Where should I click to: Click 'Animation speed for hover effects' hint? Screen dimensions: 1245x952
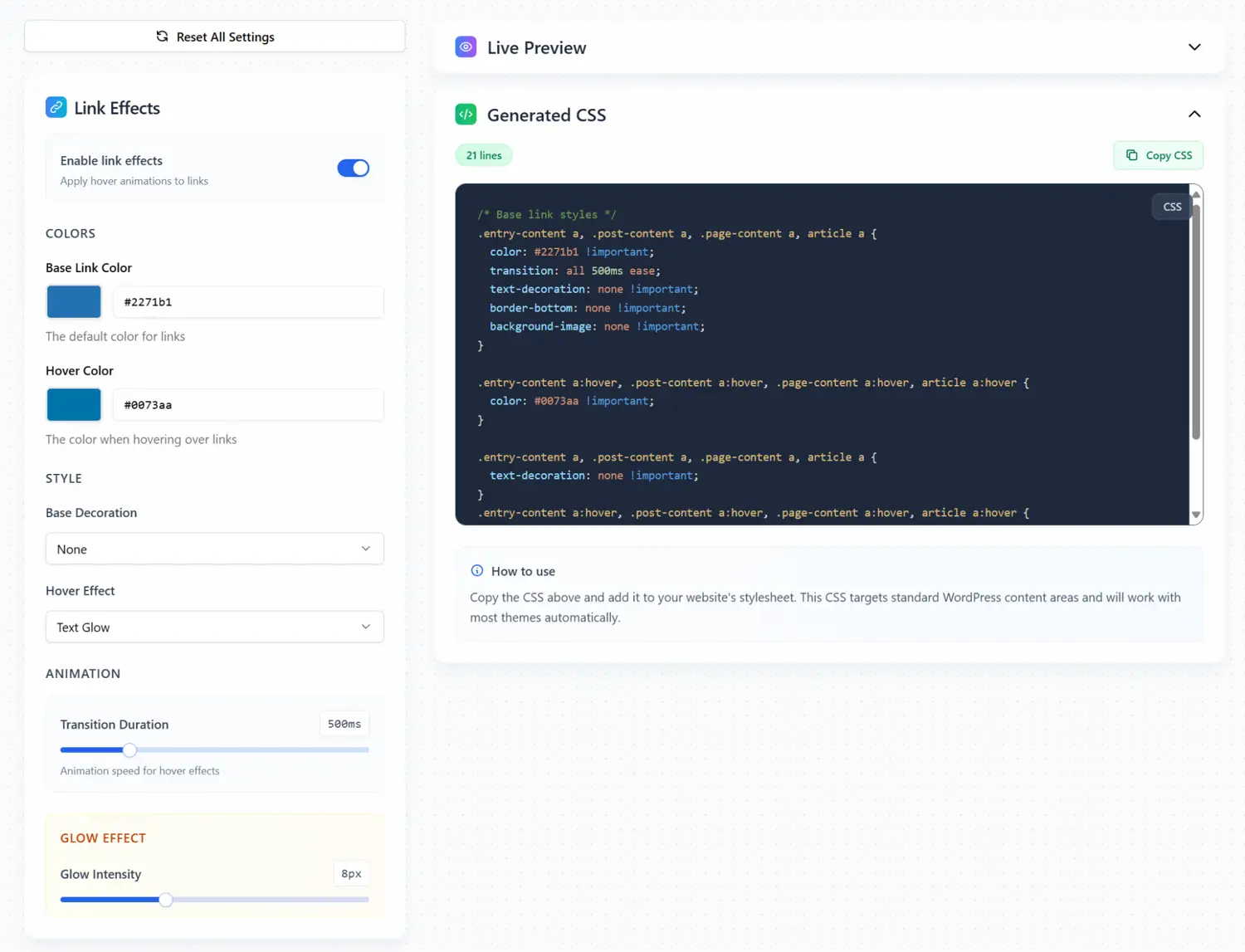point(140,771)
